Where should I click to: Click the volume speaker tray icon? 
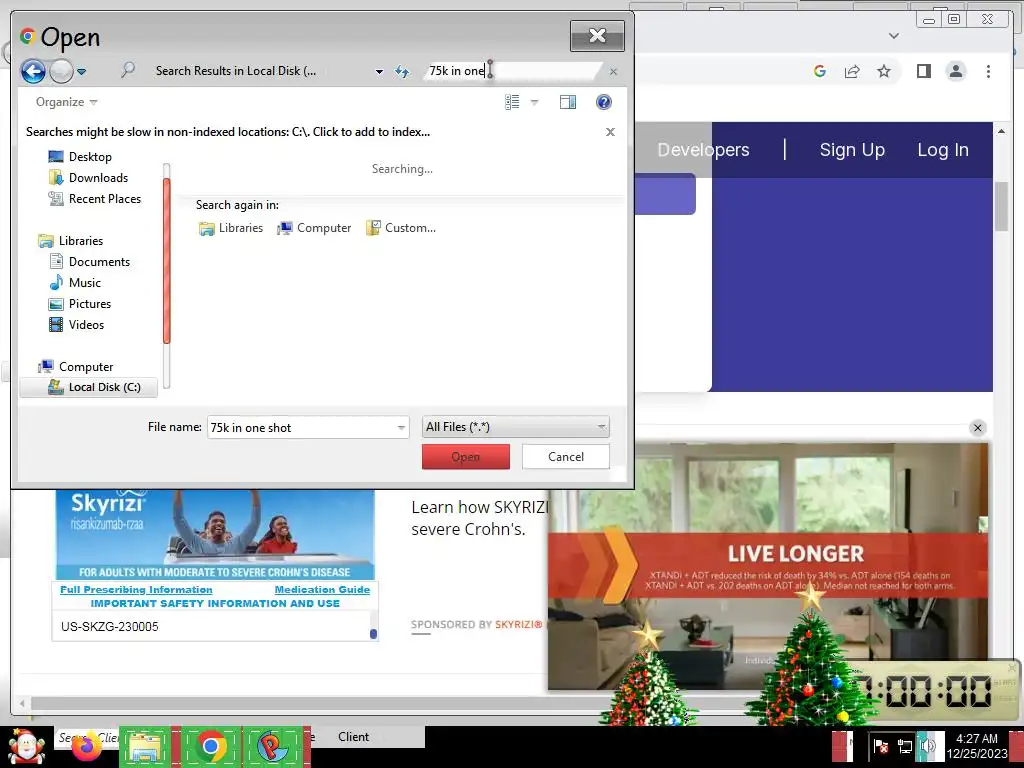tap(927, 746)
